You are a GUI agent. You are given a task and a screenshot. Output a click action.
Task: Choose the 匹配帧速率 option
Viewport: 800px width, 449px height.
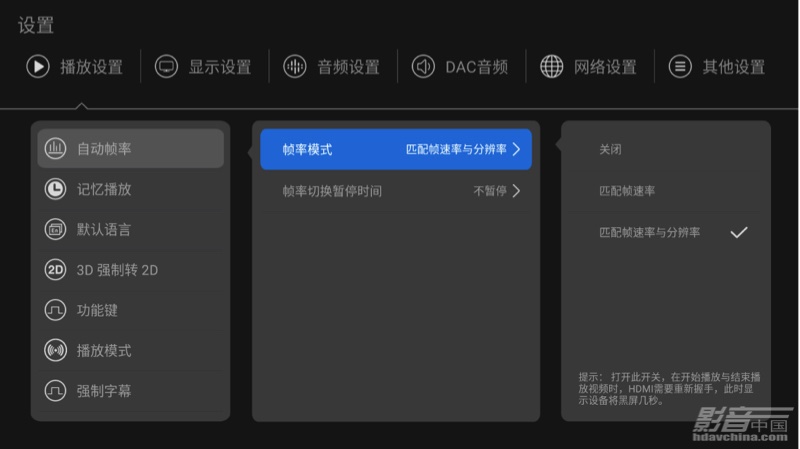click(x=627, y=190)
